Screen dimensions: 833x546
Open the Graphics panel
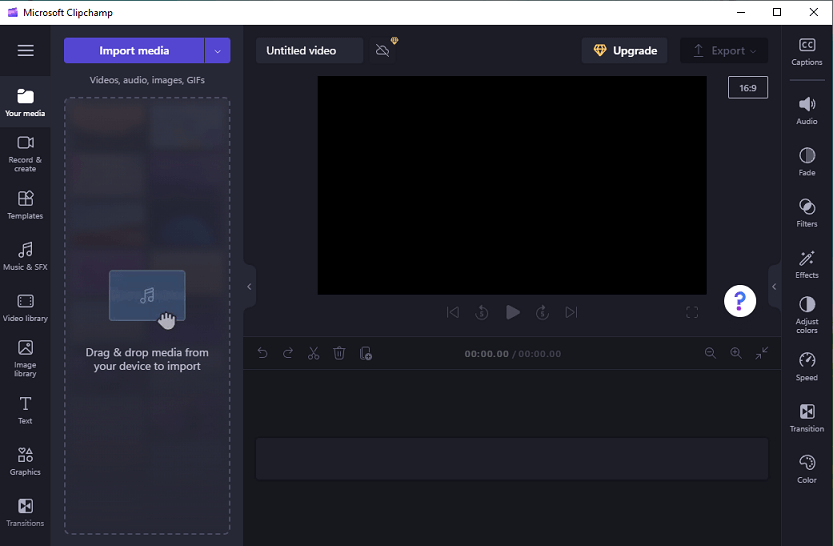25,461
